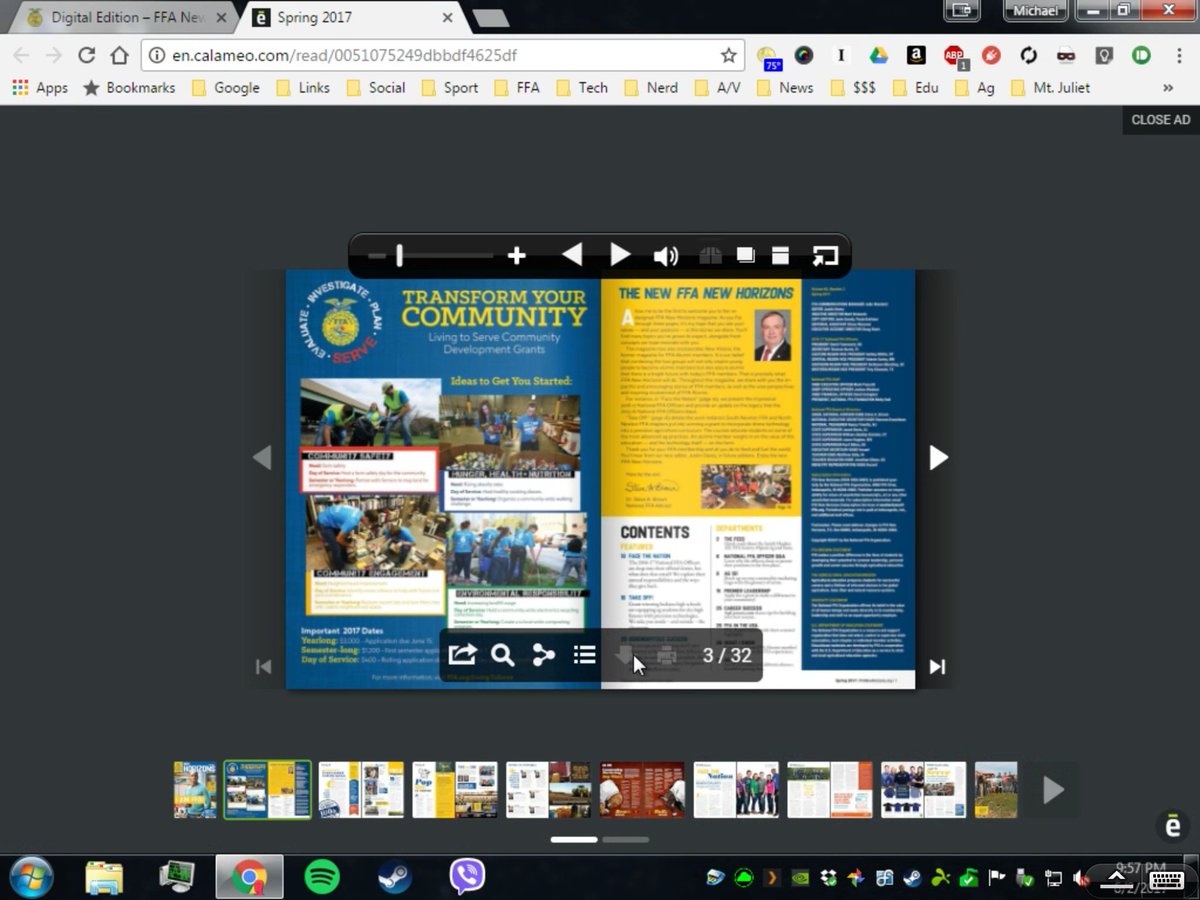Go to next page using toolbar right triangle

pyautogui.click(x=620, y=255)
